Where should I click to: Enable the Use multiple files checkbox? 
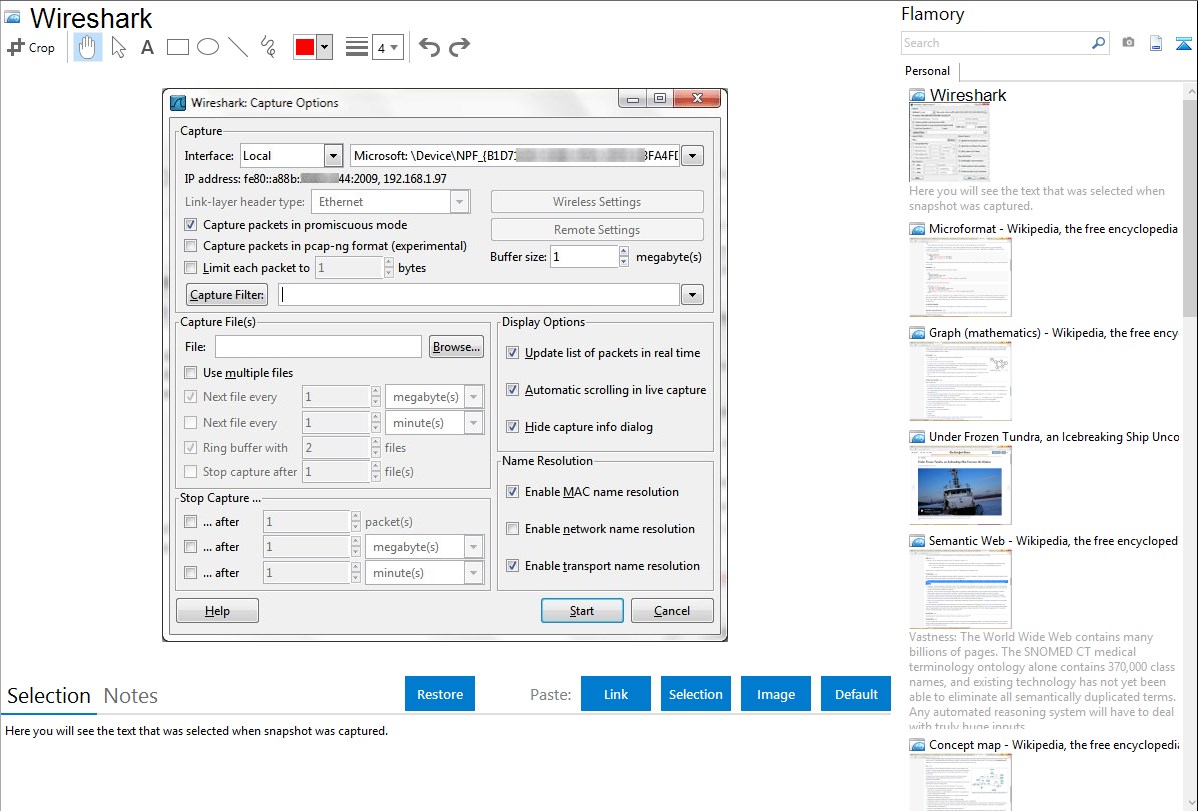(x=191, y=373)
